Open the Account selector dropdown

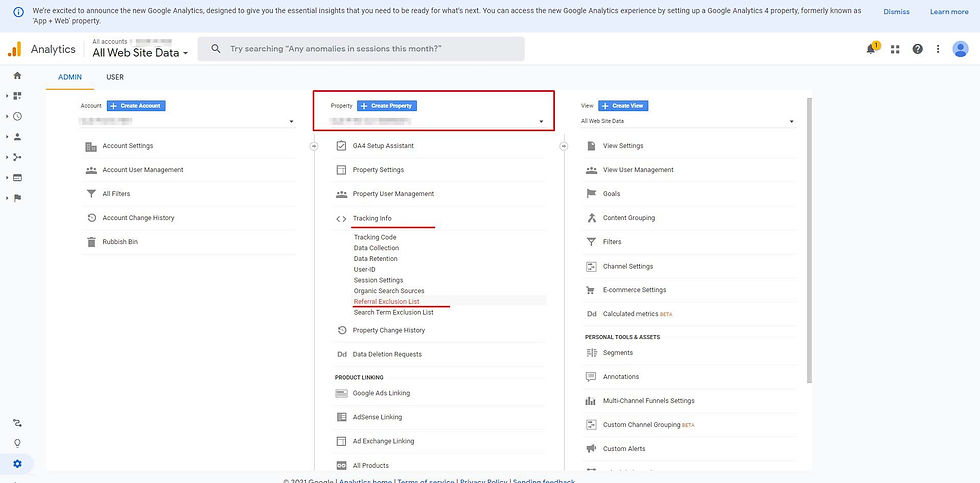(188, 121)
